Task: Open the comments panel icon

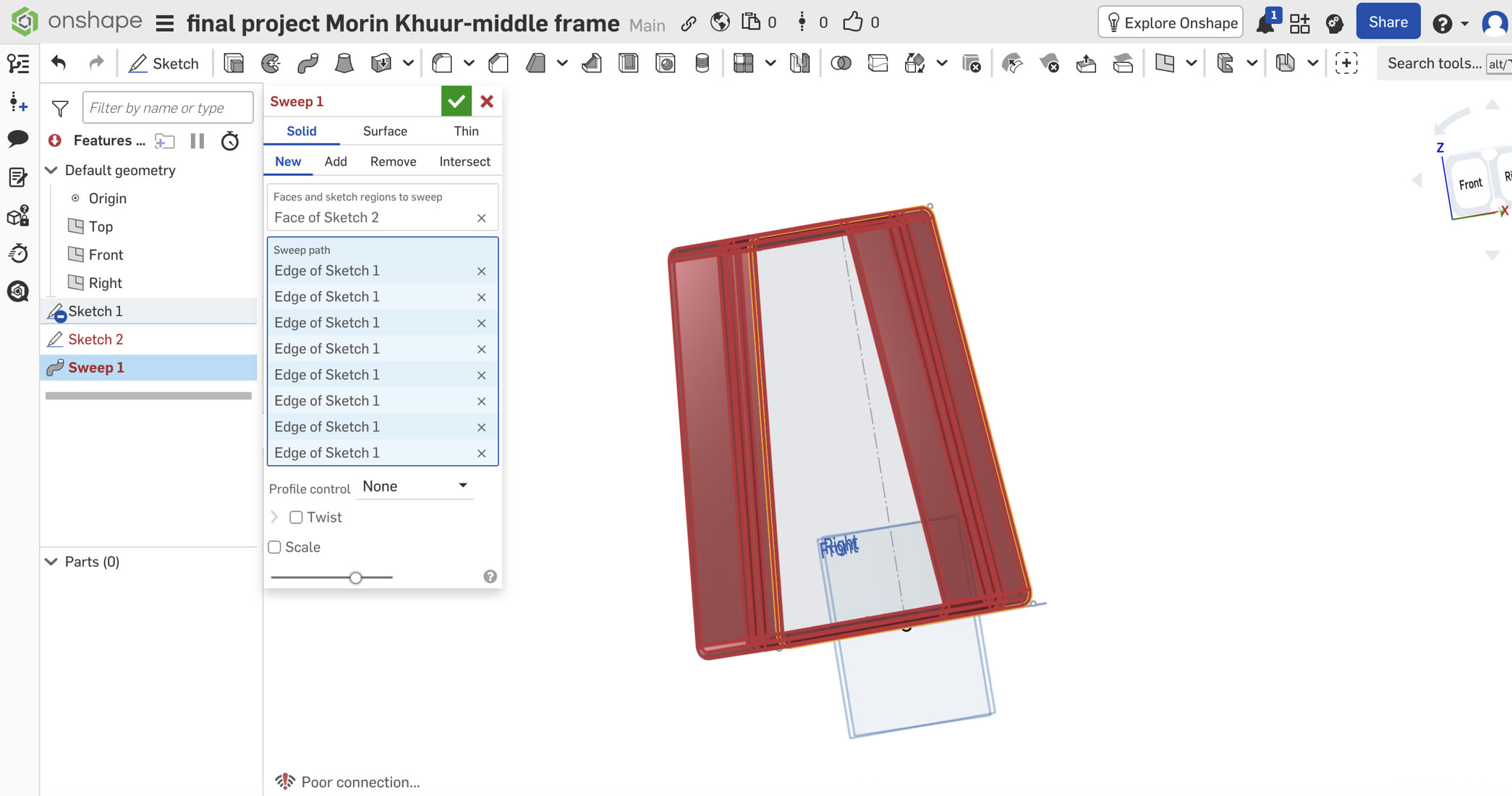Action: pos(18,138)
